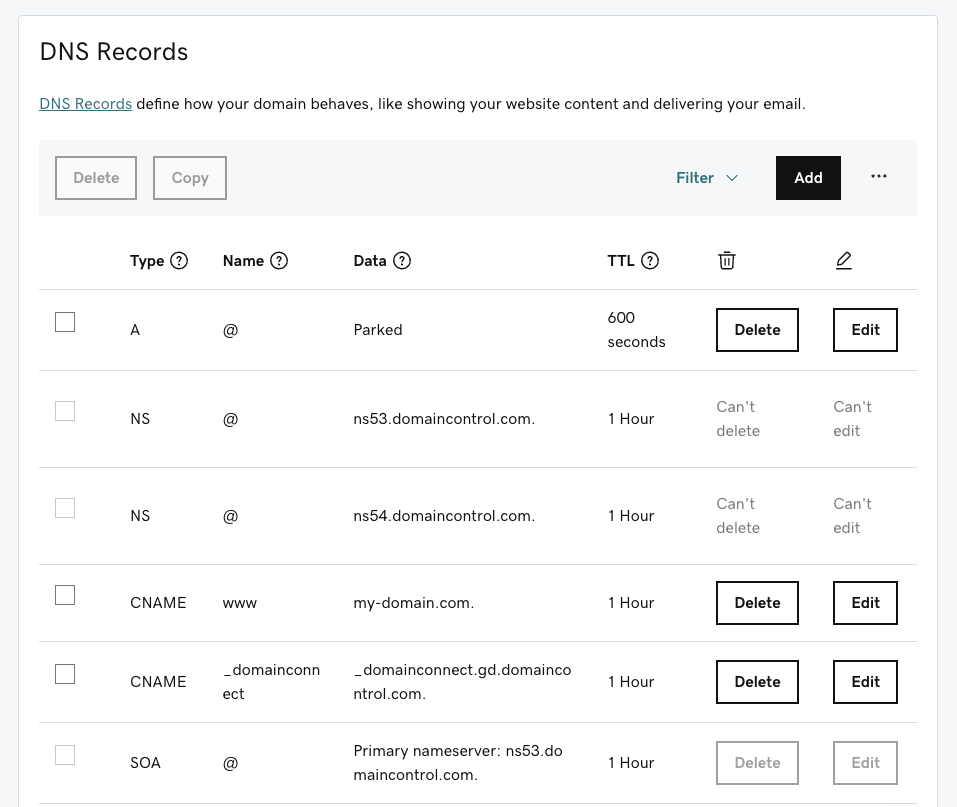Click the question mark next to Data
Screen dimensions: 957x807
[402, 261]
